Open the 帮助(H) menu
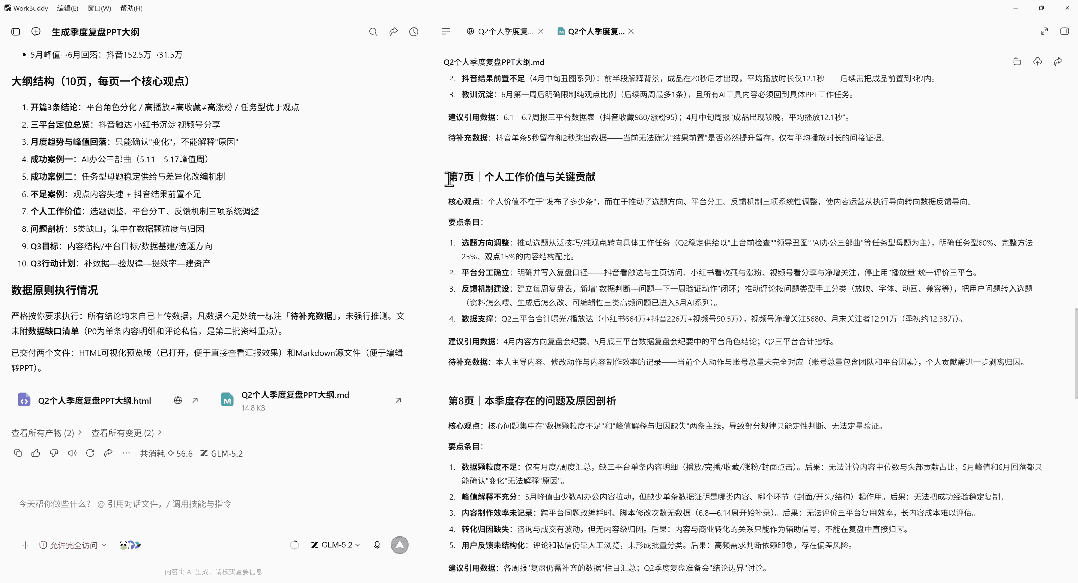 point(131,8)
